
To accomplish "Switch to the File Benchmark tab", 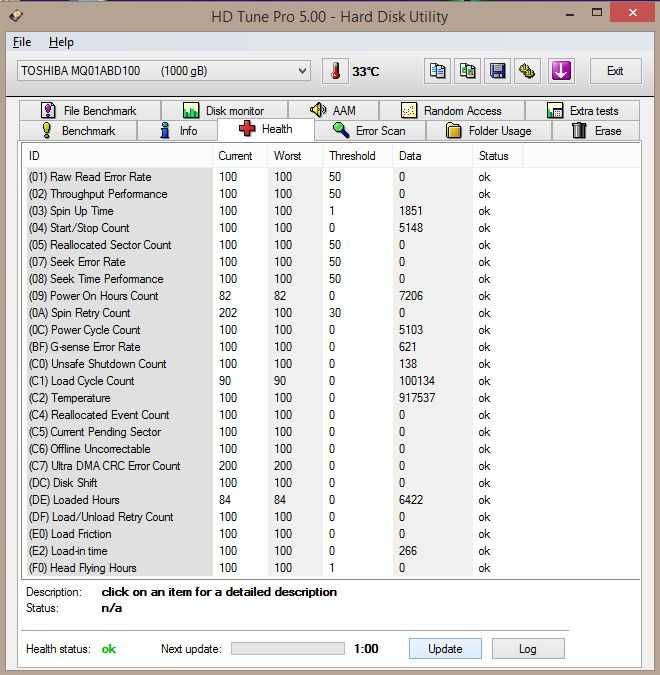I will (x=90, y=111).
